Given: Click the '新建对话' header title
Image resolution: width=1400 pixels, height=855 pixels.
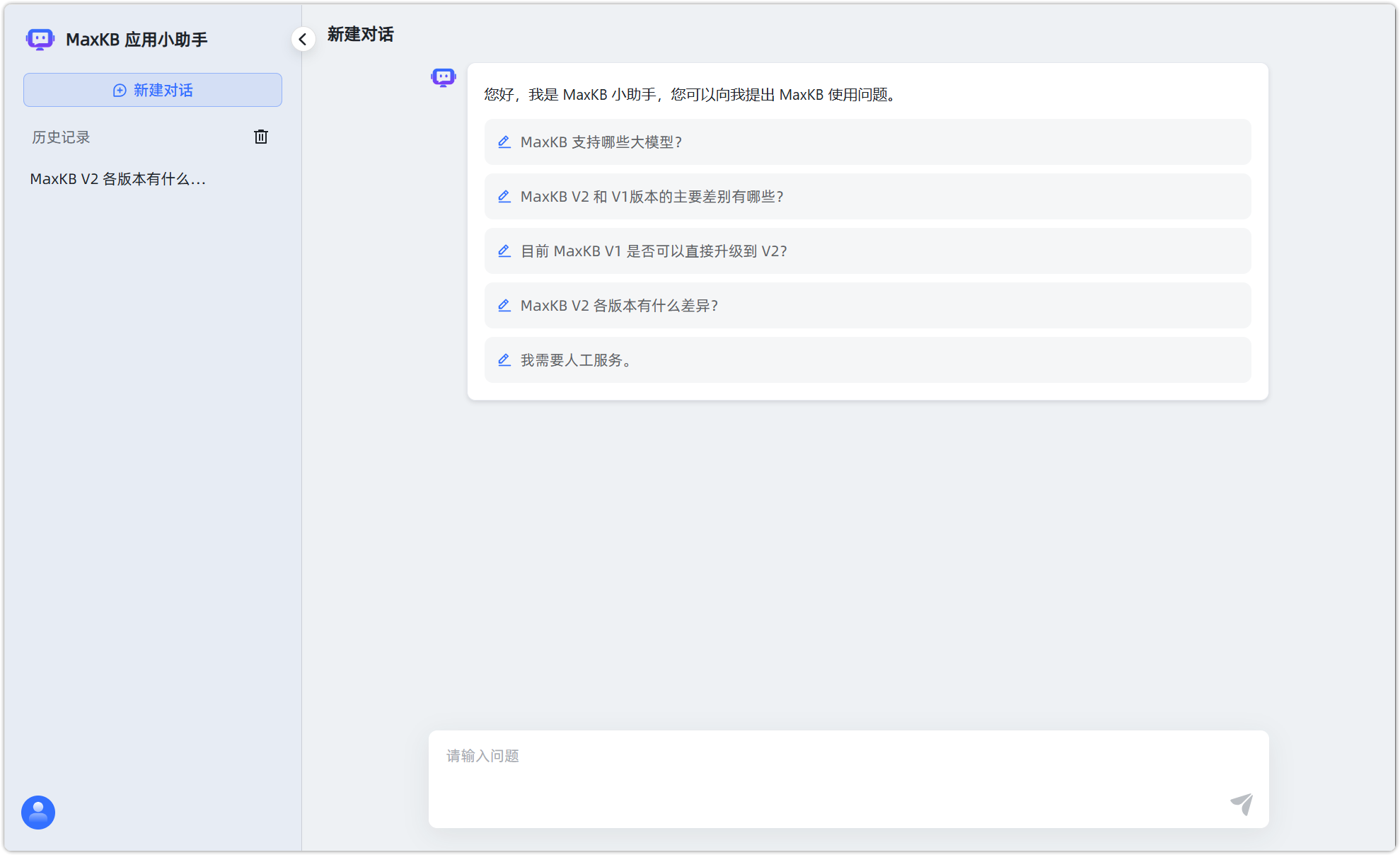Looking at the screenshot, I should click(x=360, y=35).
